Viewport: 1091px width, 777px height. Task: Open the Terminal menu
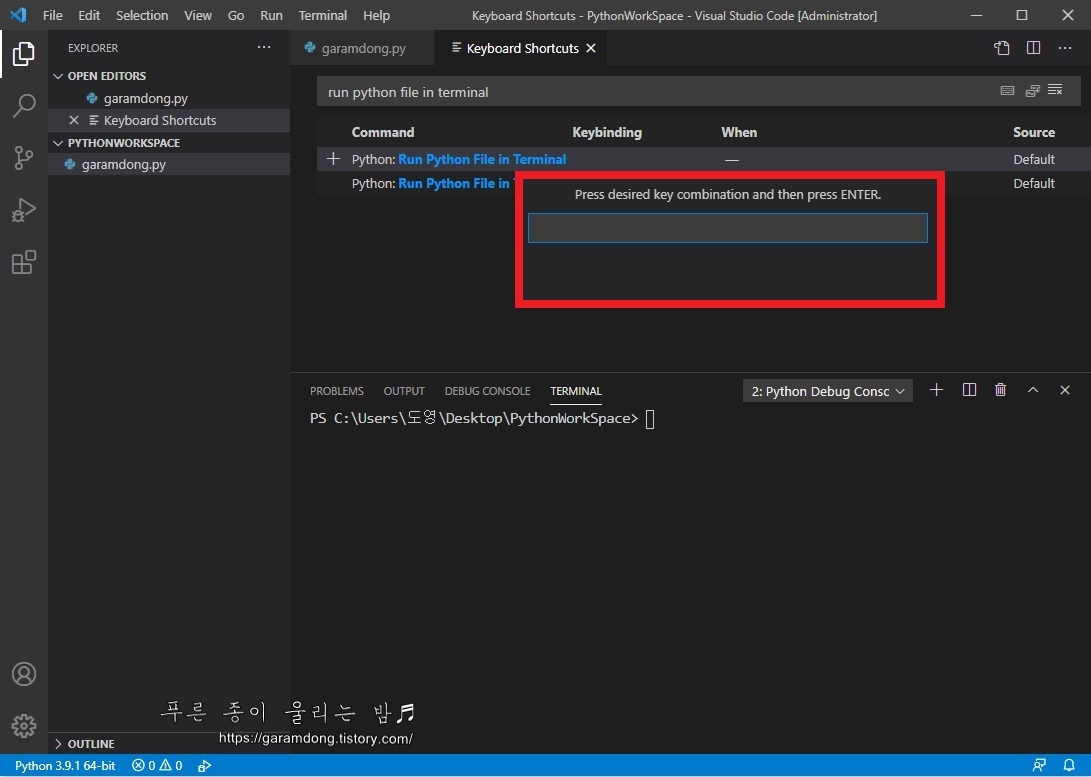tap(323, 15)
